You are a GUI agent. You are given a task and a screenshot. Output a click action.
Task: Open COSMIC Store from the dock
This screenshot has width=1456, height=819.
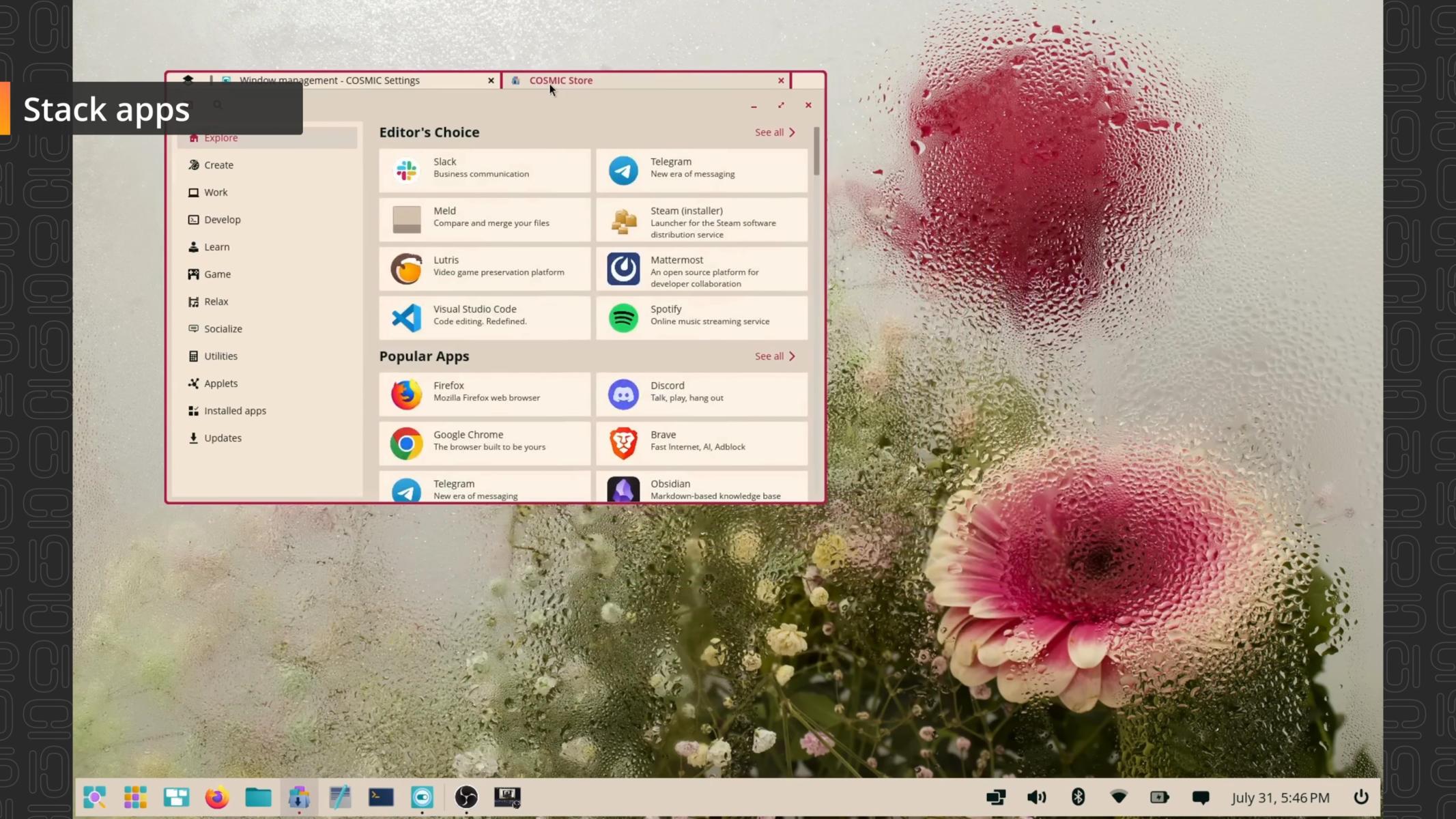pyautogui.click(x=299, y=796)
